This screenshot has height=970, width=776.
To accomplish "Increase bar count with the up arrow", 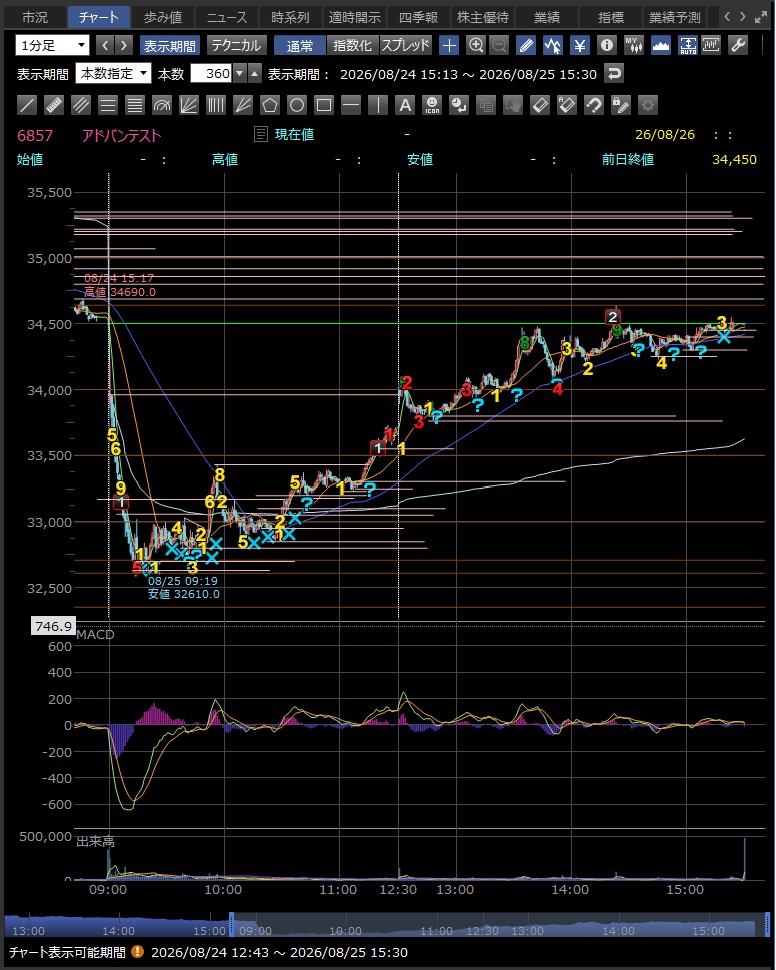I will click(x=254, y=74).
